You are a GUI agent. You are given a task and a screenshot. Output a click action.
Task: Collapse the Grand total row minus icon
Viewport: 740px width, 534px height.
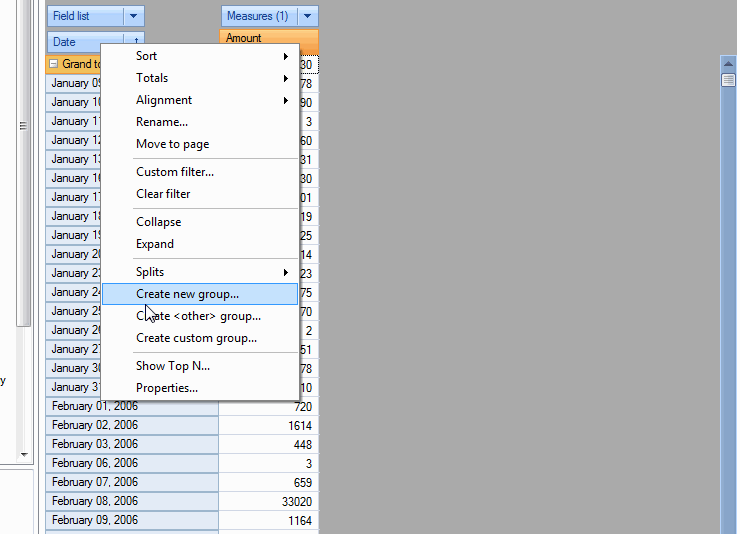54,64
